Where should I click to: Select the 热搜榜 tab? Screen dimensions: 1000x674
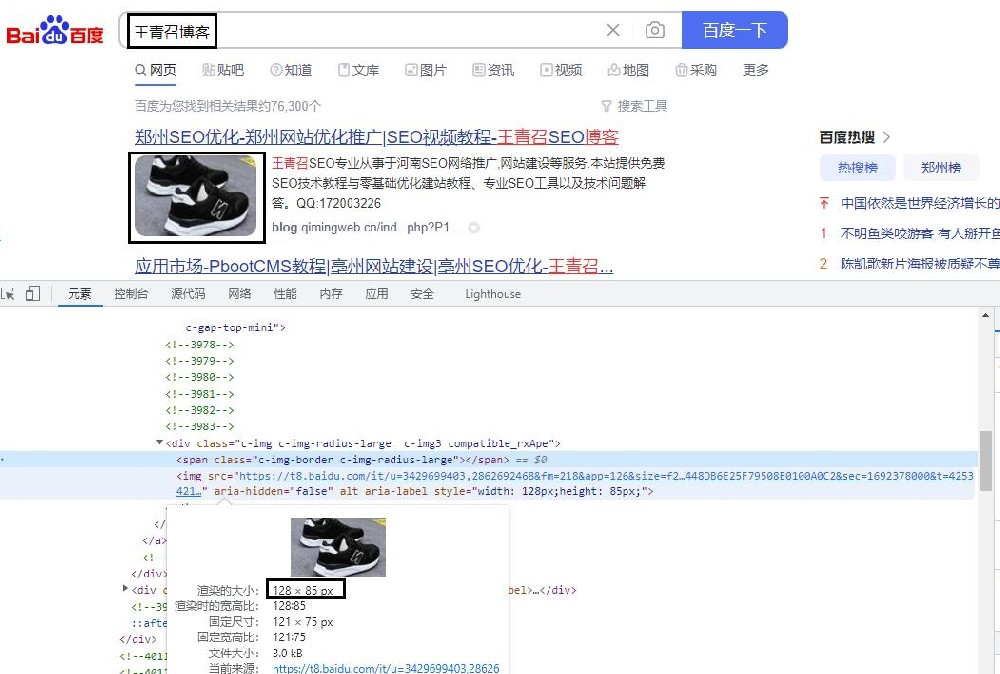[858, 168]
